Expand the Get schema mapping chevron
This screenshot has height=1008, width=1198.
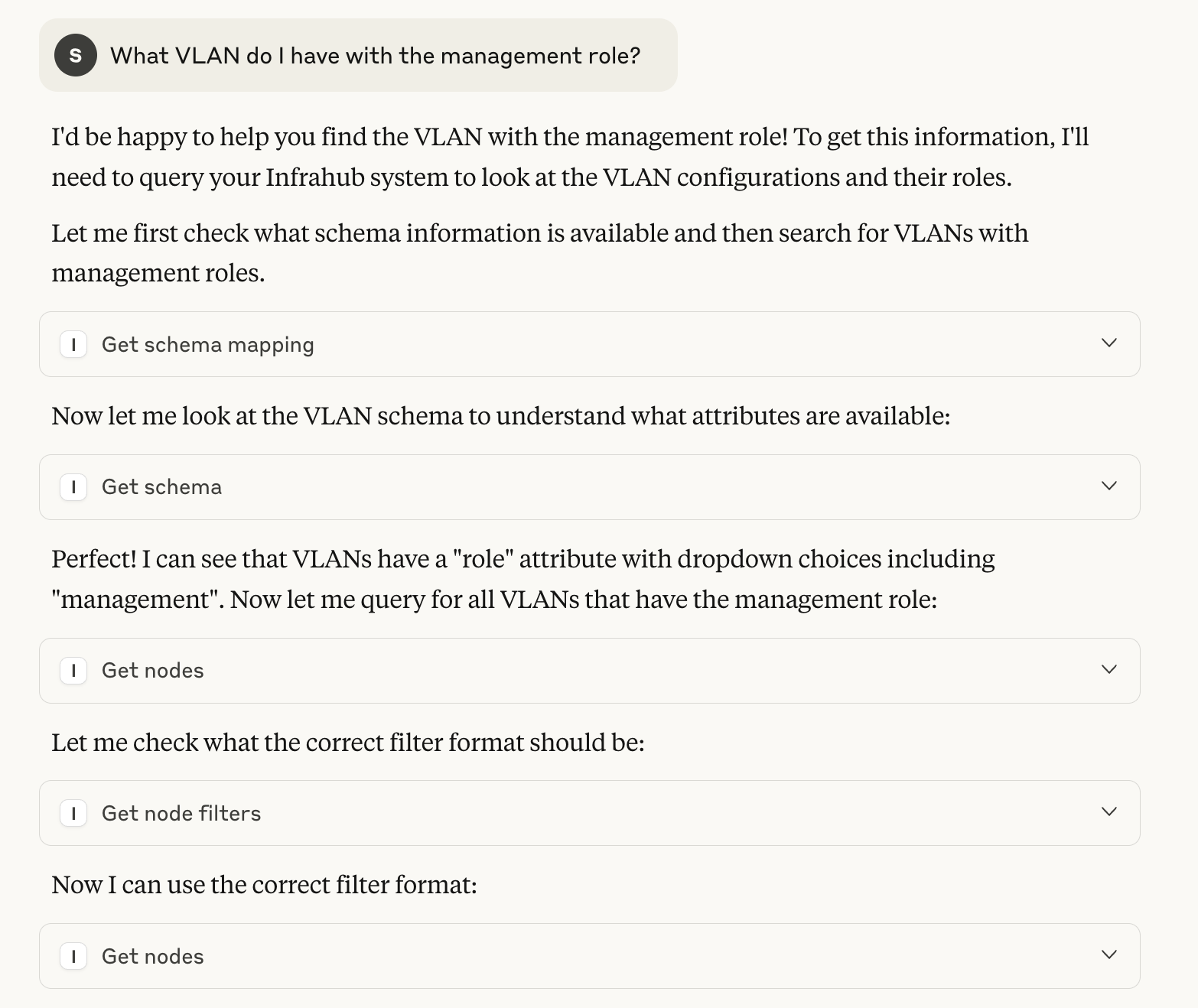[1109, 343]
